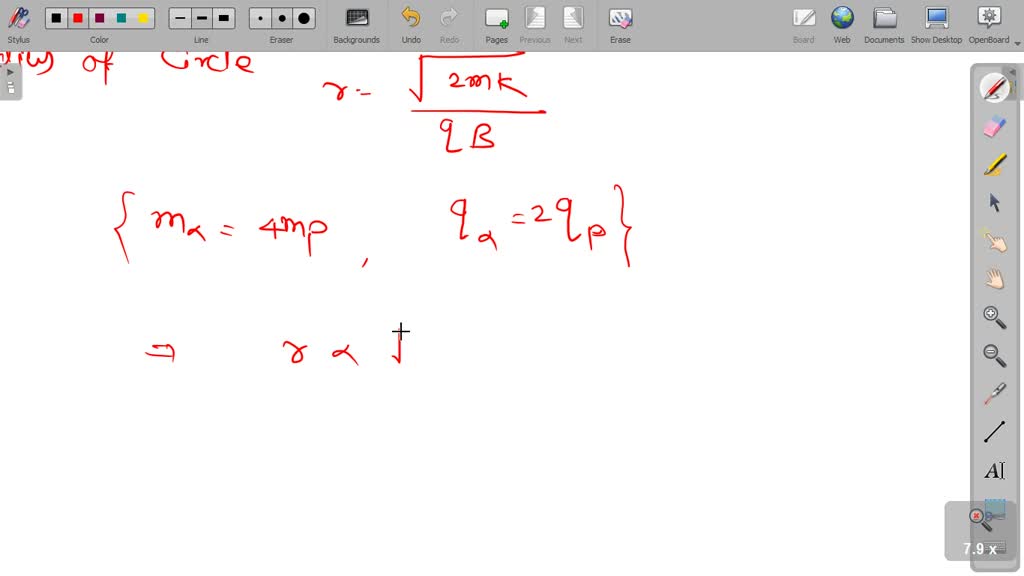Select the straight line drawing tool
1024x576 pixels.
[x=995, y=432]
